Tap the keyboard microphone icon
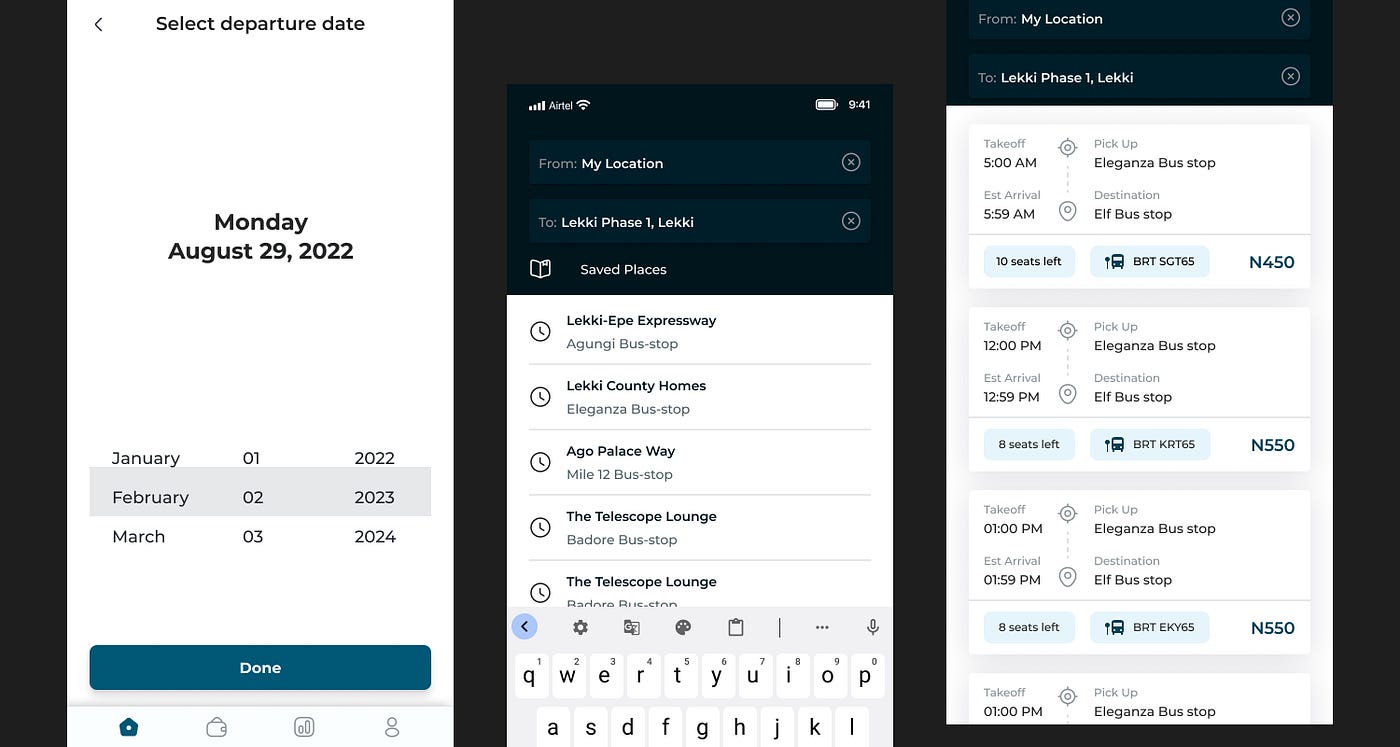1400x747 pixels. pyautogui.click(x=873, y=627)
